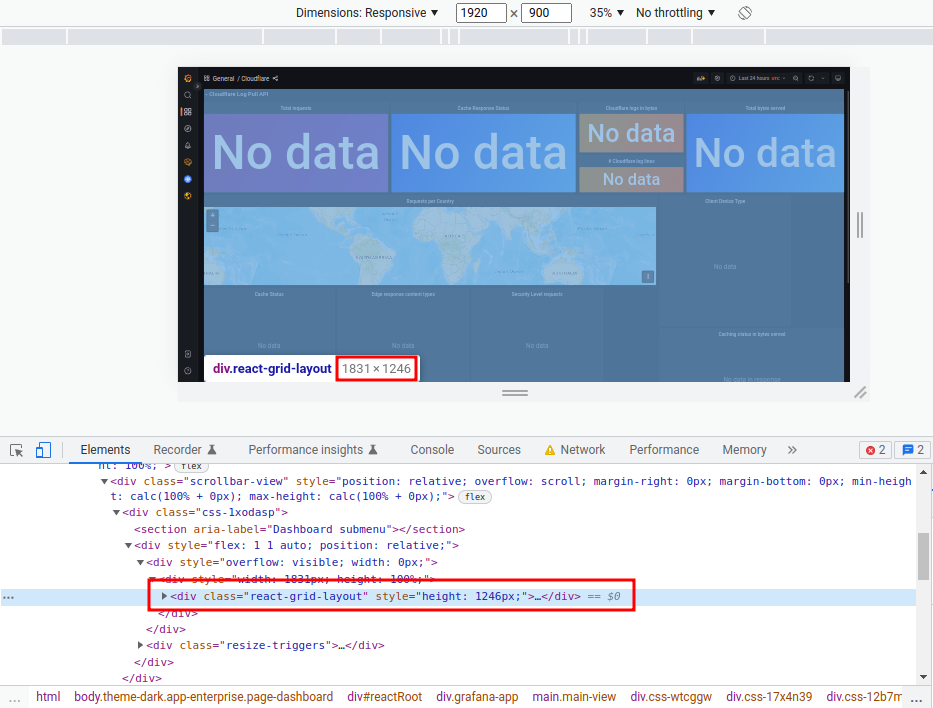933x708 pixels.
Task: Refresh the dashboard with the refresh icon
Action: coord(811,78)
